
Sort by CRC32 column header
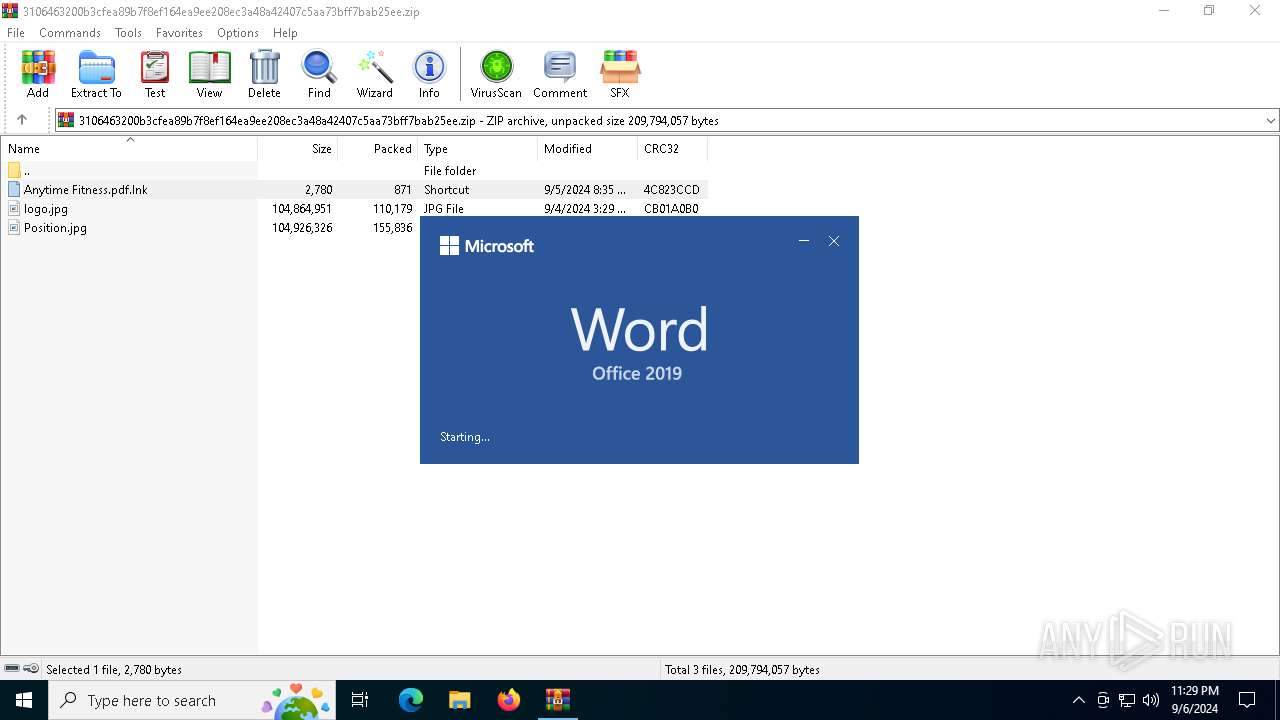(x=672, y=148)
